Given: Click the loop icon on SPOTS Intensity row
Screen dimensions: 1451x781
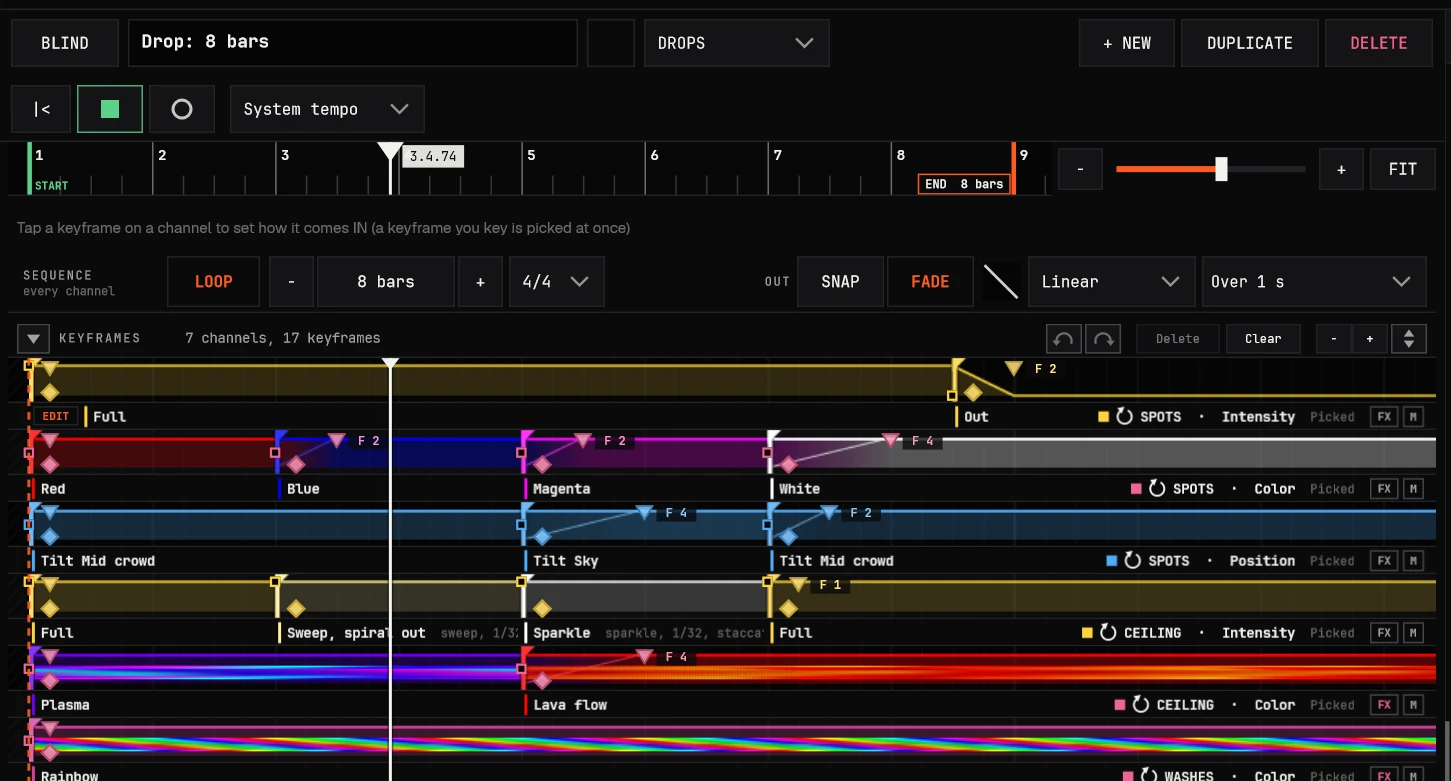Looking at the screenshot, I should click(x=1124, y=416).
